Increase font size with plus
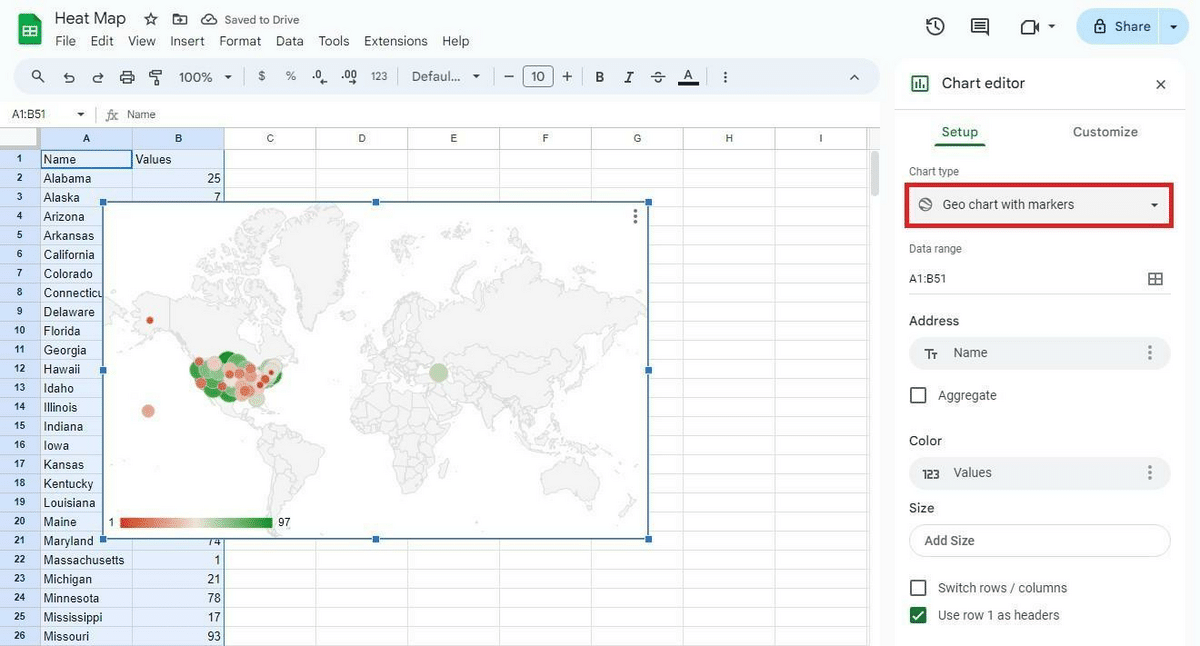 pyautogui.click(x=567, y=77)
